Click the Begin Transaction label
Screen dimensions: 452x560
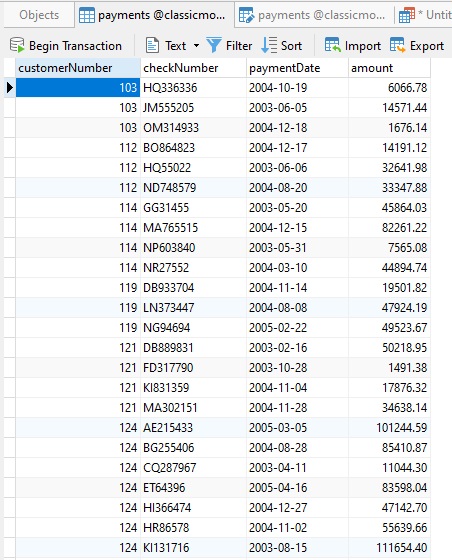tap(75, 46)
